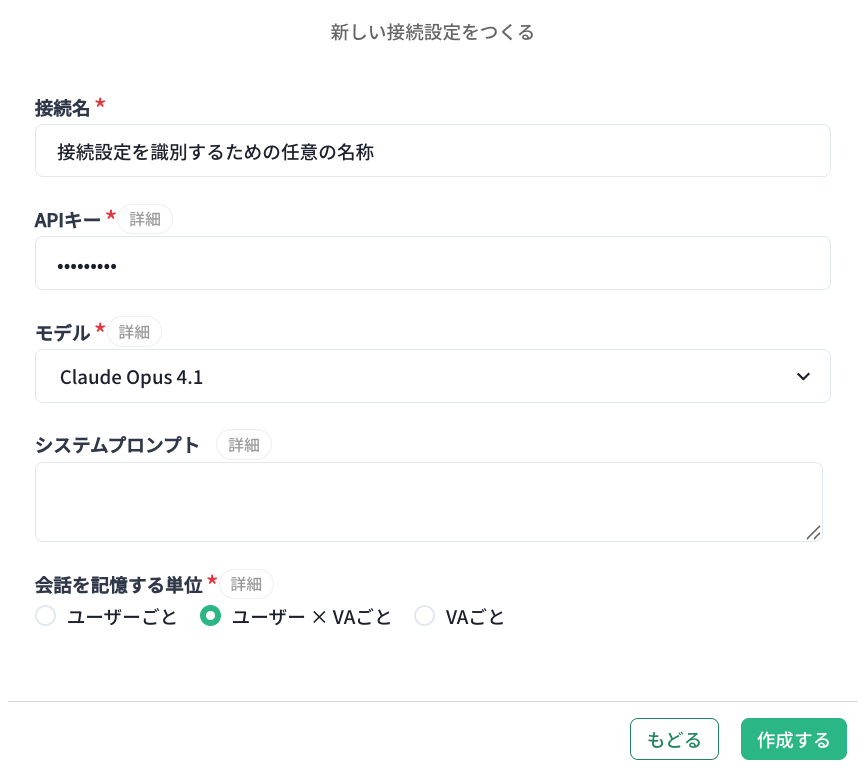Click the システムプロンプト label text

click(118, 446)
